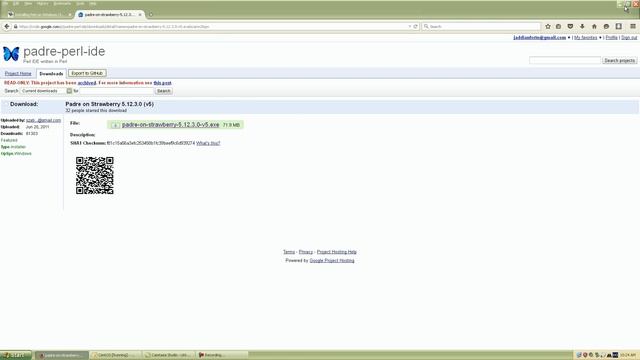Switch to Camtasia Studio taskbar button
The image size is (640, 360).
coord(169,355)
